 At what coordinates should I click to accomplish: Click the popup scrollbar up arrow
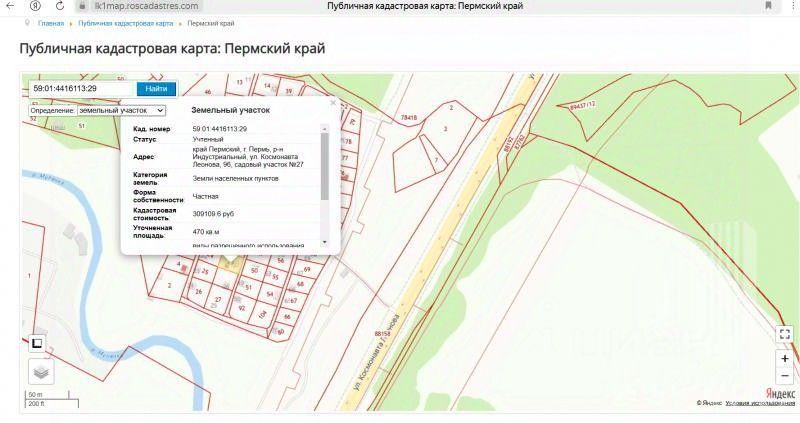(x=324, y=129)
